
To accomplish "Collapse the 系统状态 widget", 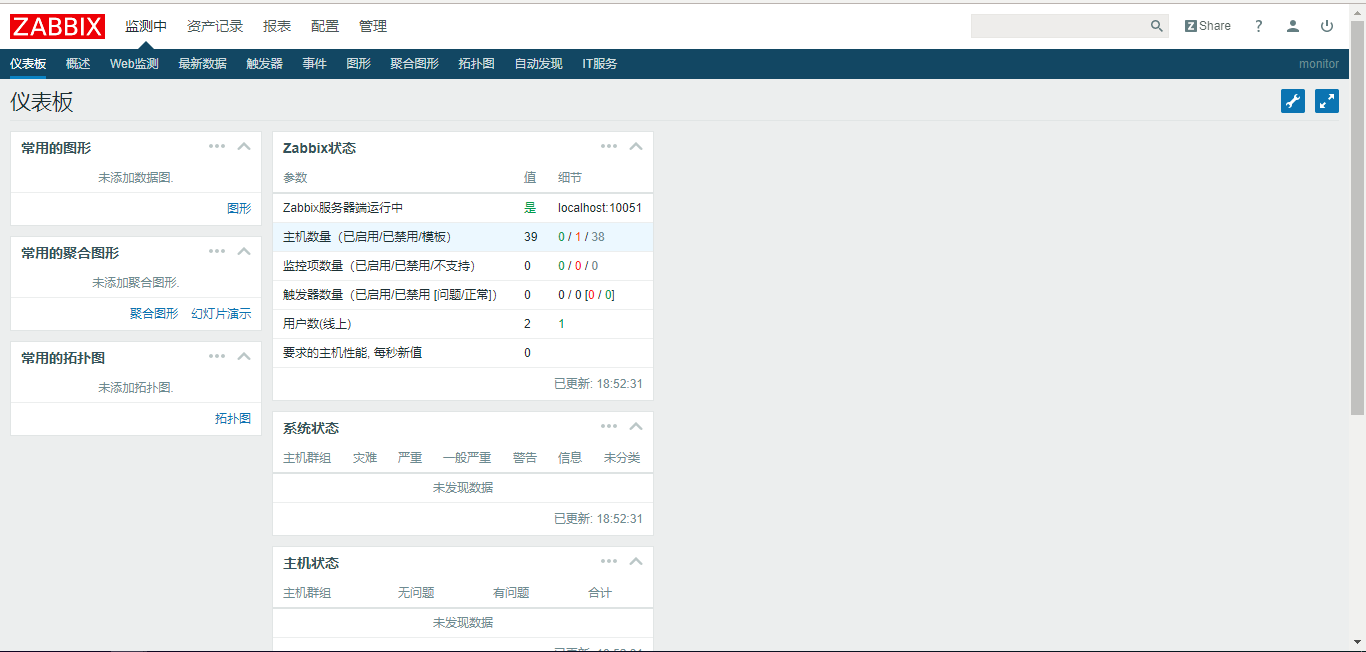I will 636,426.
